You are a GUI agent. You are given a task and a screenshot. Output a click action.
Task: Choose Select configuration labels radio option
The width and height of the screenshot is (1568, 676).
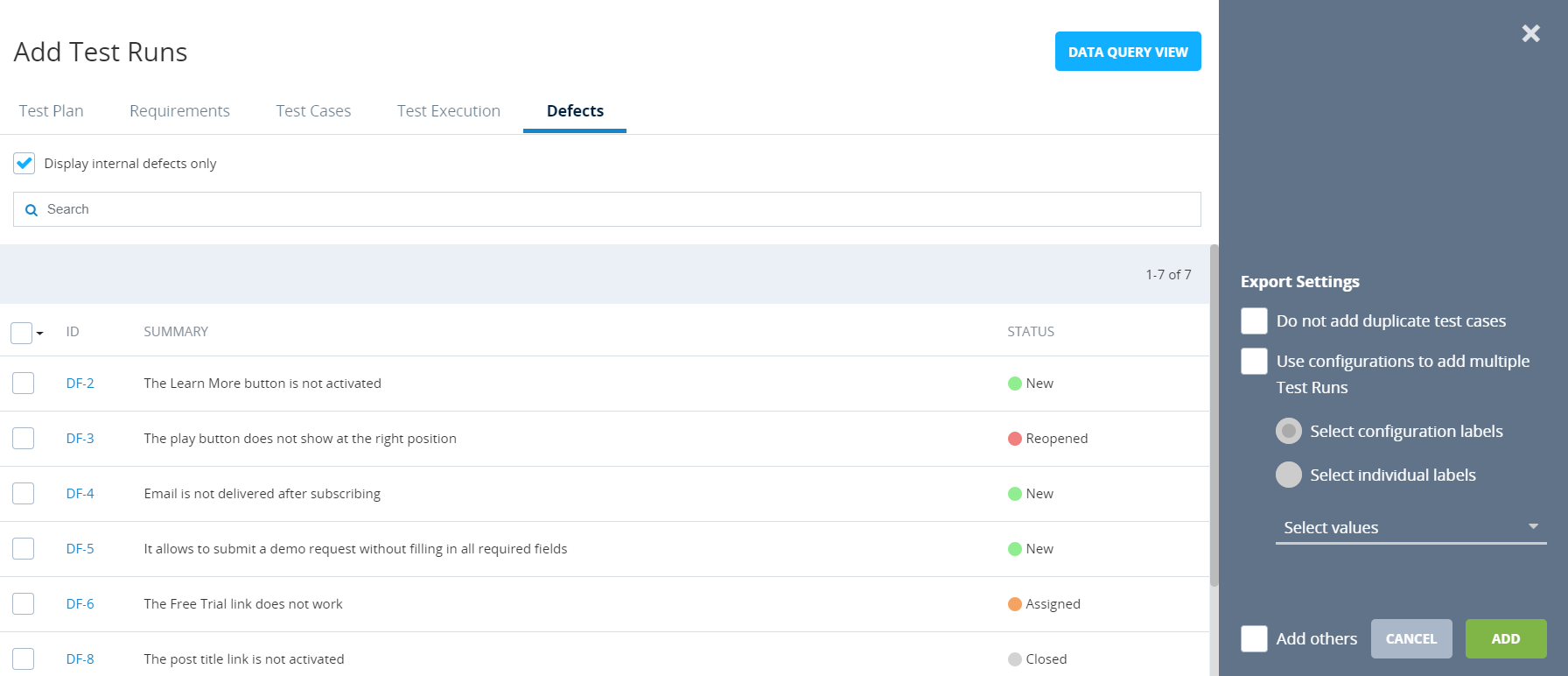[1288, 431]
